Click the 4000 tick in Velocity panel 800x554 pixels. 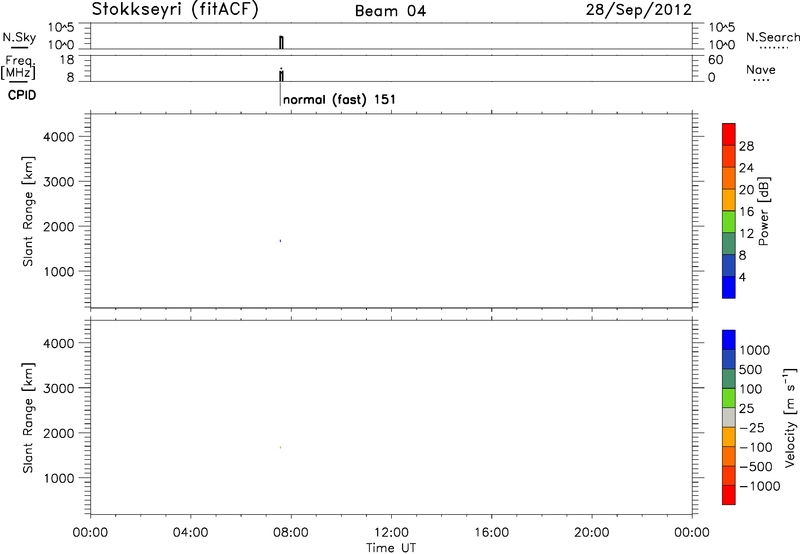pos(59,343)
